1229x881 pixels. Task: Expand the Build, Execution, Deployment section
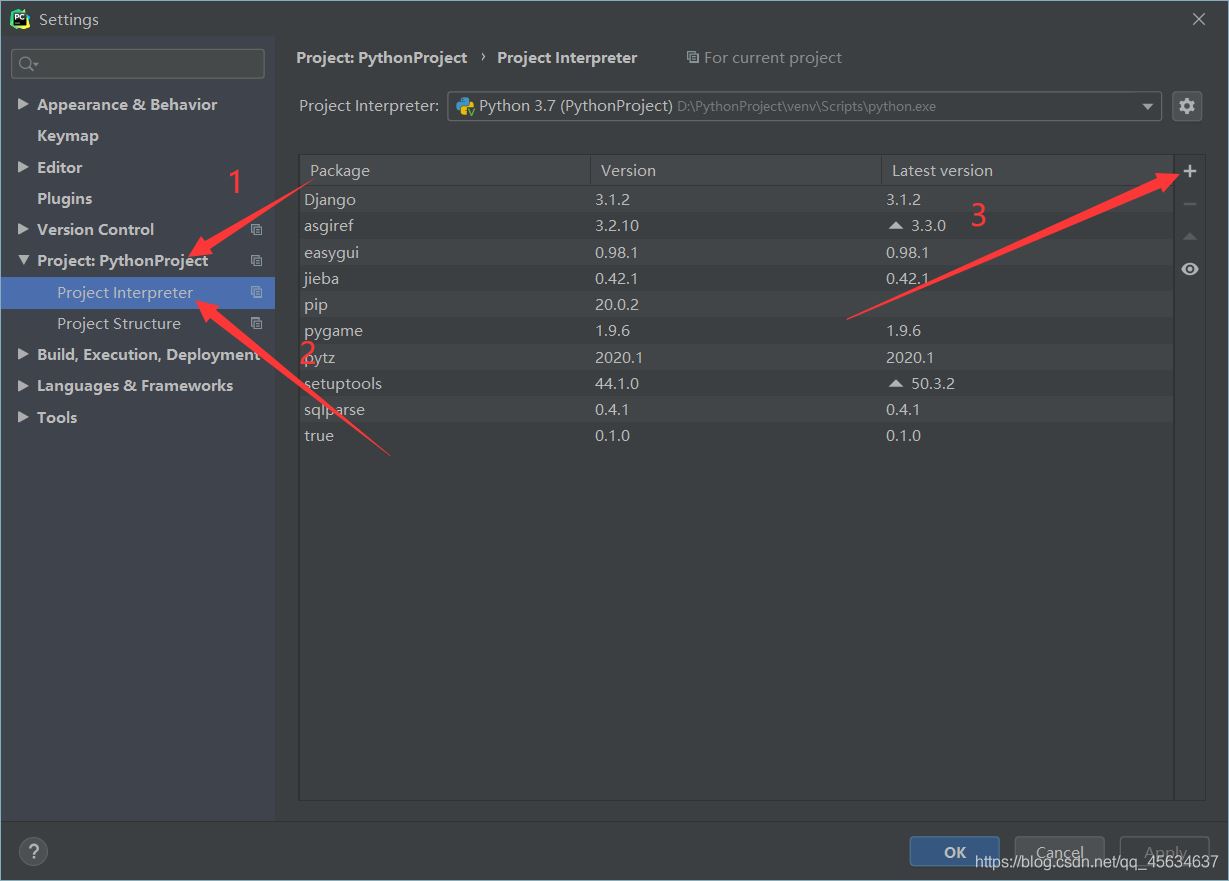tap(22, 354)
